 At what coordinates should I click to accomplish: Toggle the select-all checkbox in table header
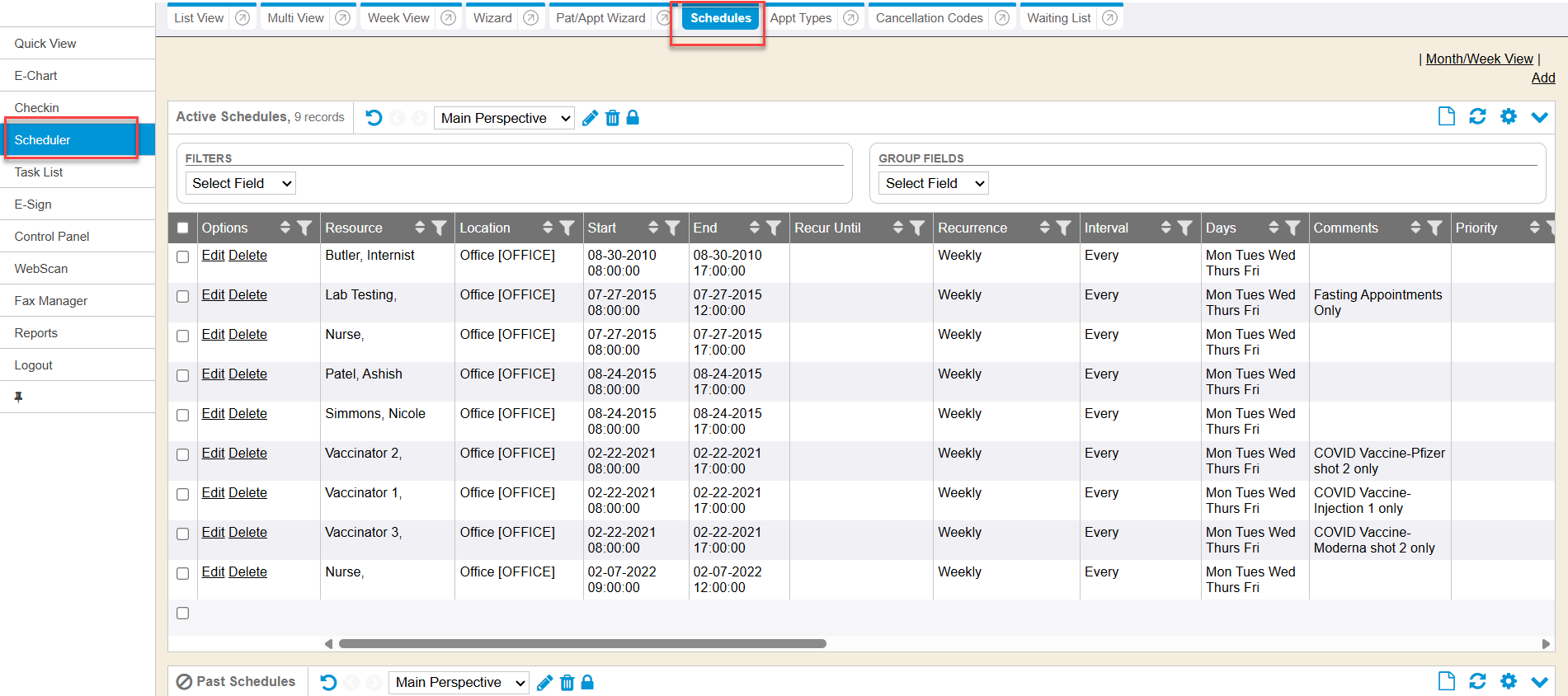click(x=183, y=228)
